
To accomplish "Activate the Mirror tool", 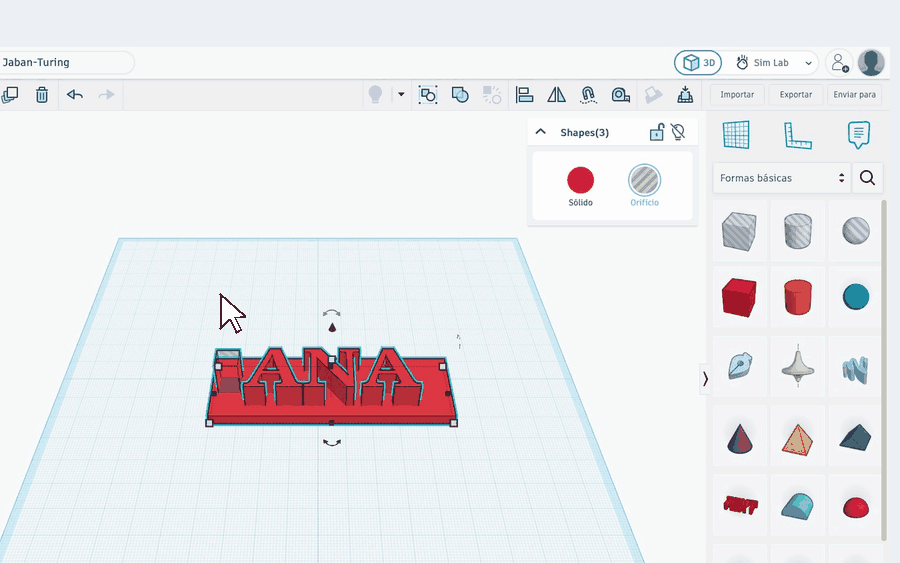I will [x=556, y=95].
